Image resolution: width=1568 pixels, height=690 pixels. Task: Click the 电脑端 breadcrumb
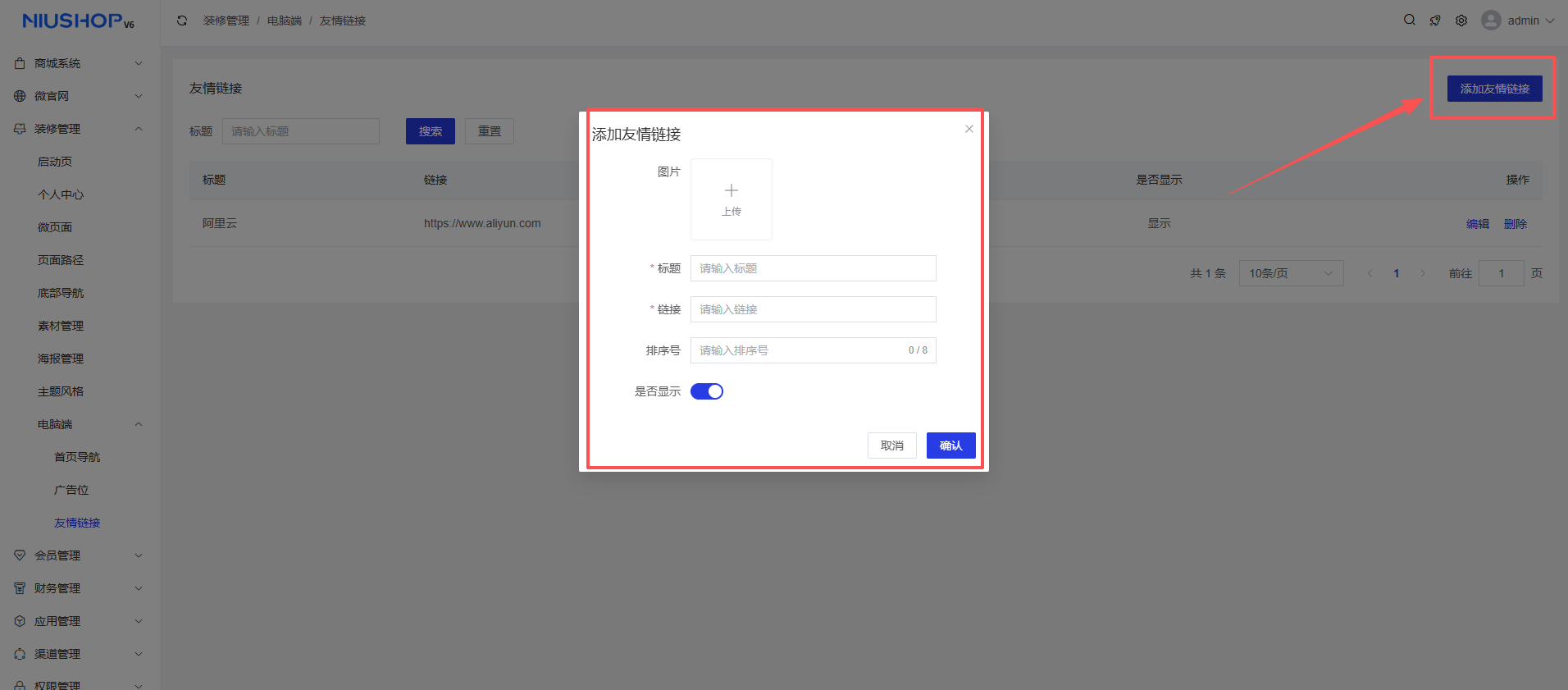(285, 21)
